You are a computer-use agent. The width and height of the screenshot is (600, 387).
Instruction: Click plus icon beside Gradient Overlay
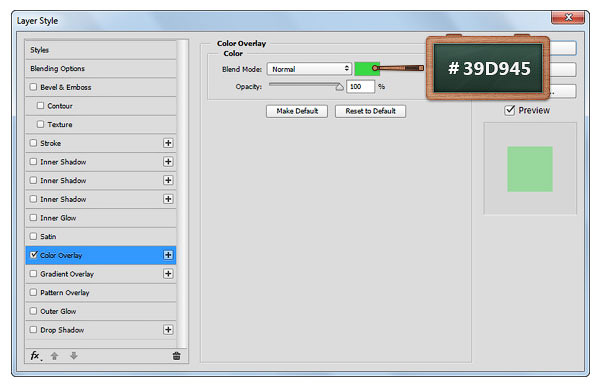click(168, 274)
